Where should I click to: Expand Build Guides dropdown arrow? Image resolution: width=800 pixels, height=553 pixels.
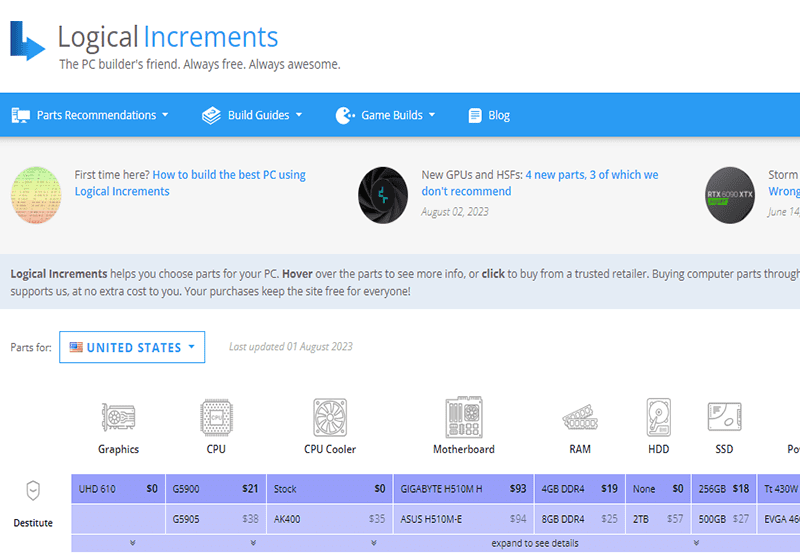pyautogui.click(x=299, y=115)
